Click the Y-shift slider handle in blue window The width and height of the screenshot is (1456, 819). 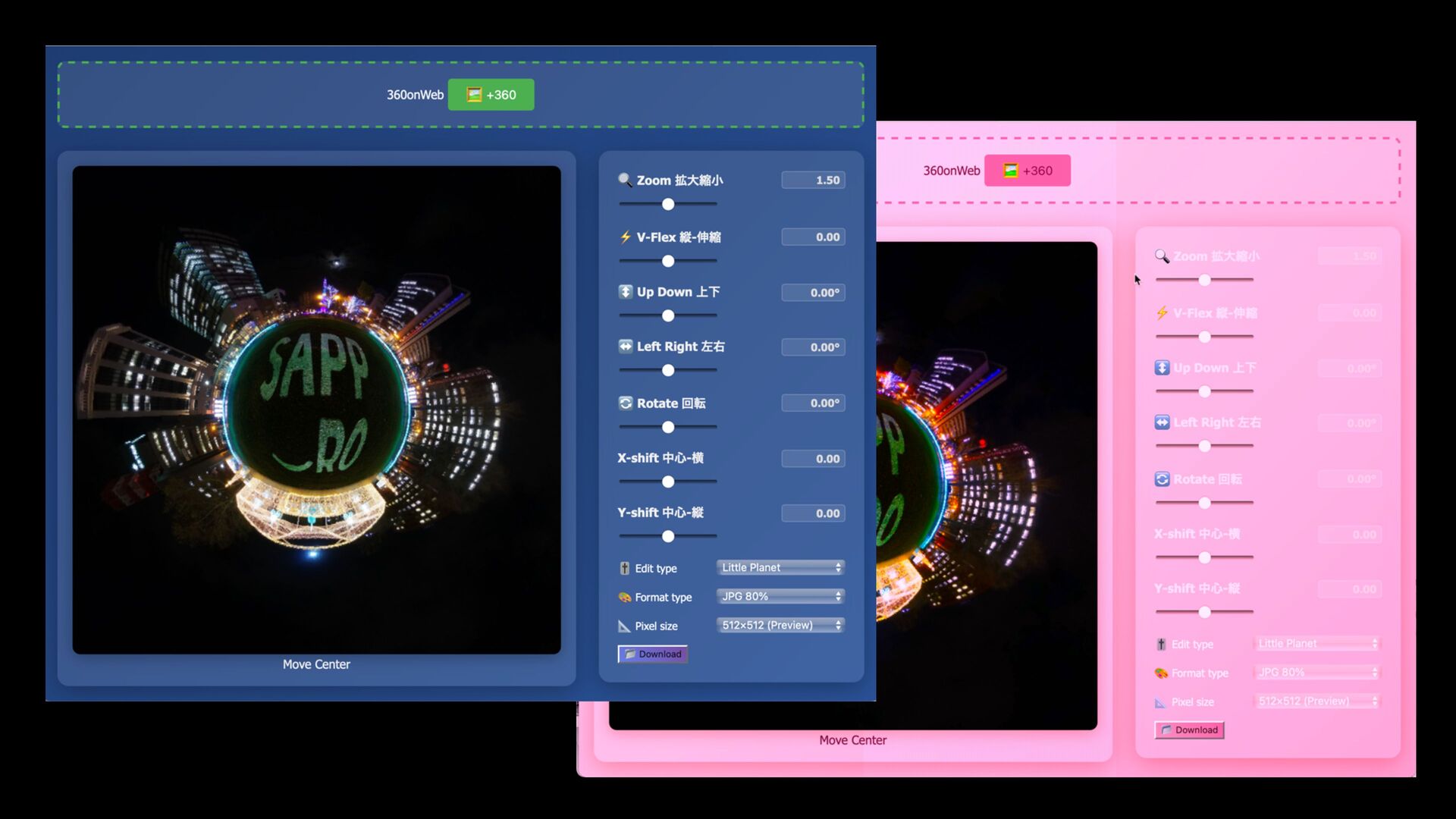pyautogui.click(x=668, y=536)
